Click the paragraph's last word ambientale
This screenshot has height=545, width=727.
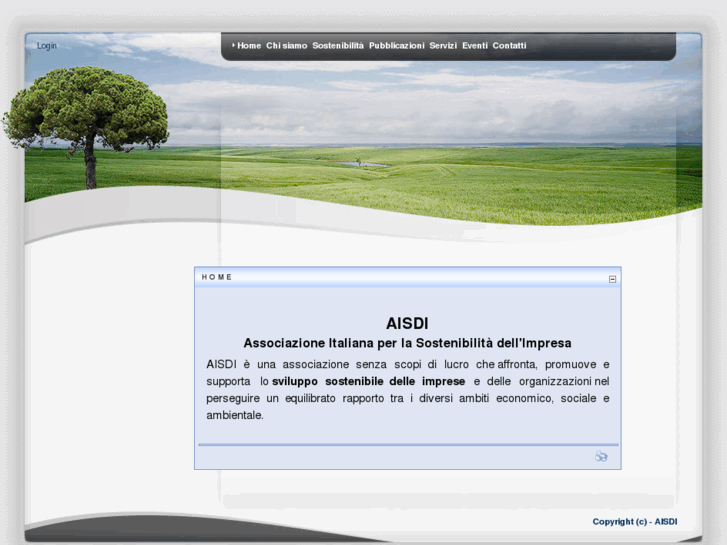click(x=234, y=415)
